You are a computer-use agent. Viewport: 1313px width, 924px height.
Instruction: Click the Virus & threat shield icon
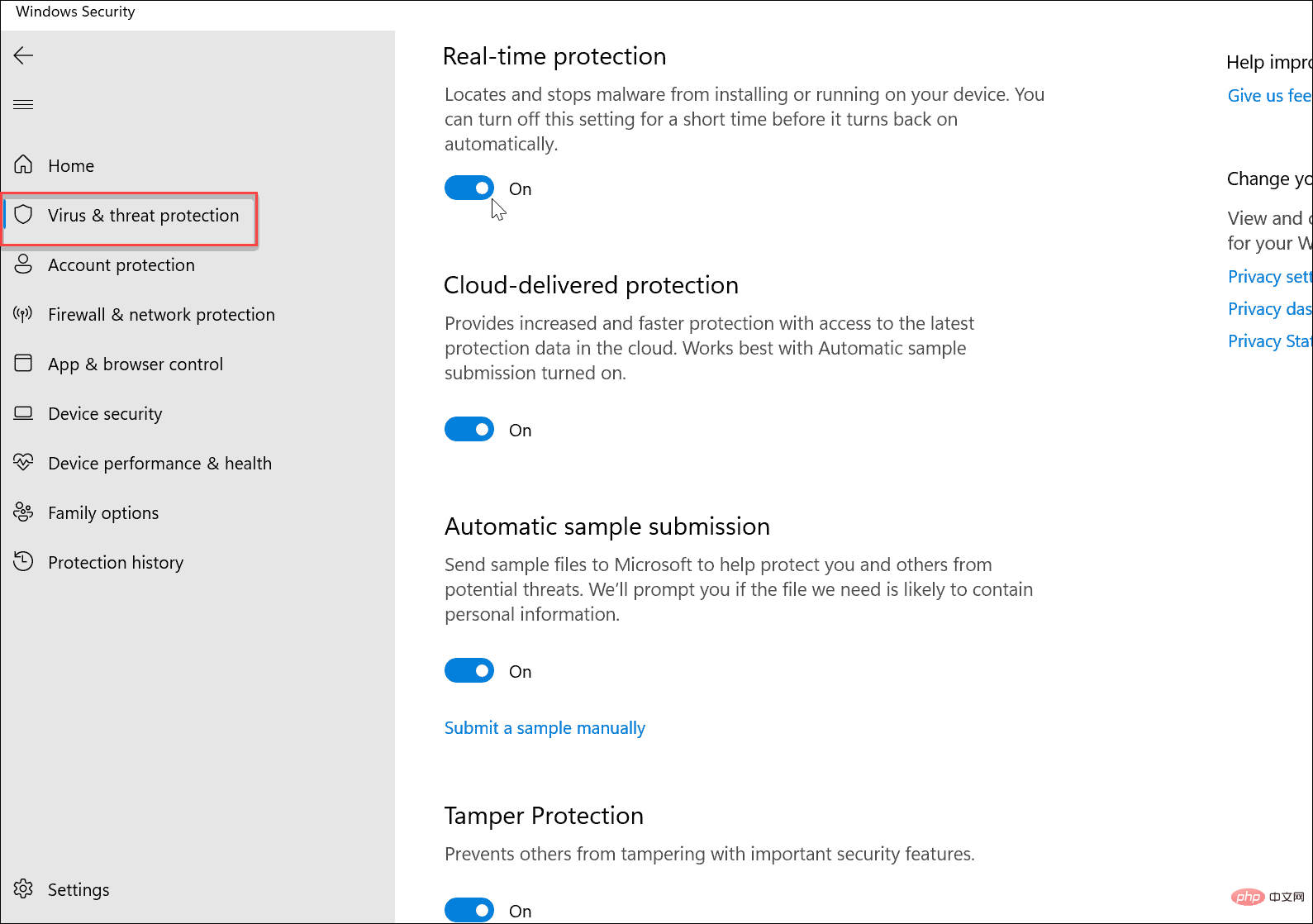click(23, 215)
